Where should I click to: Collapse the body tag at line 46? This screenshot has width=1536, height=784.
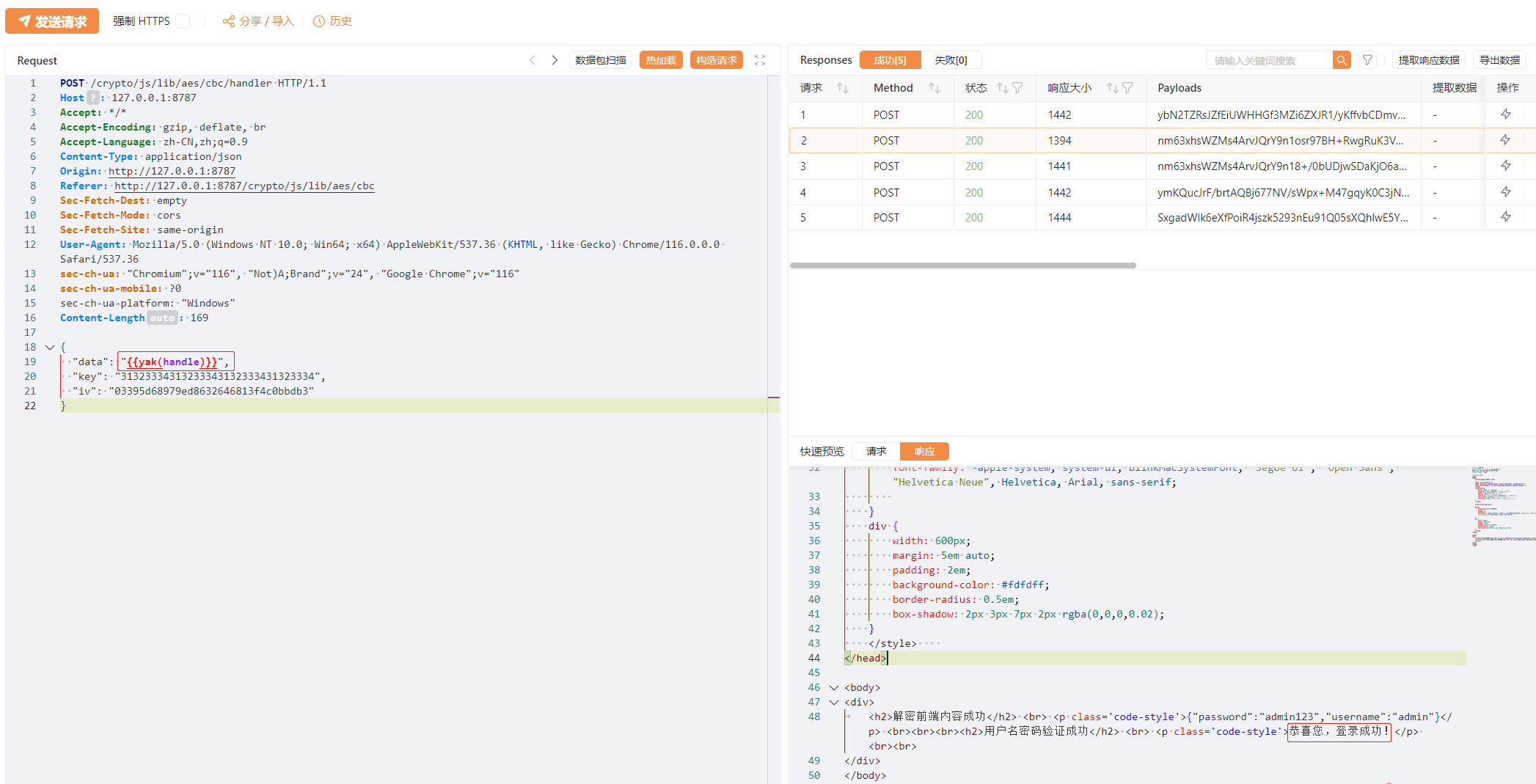833,688
